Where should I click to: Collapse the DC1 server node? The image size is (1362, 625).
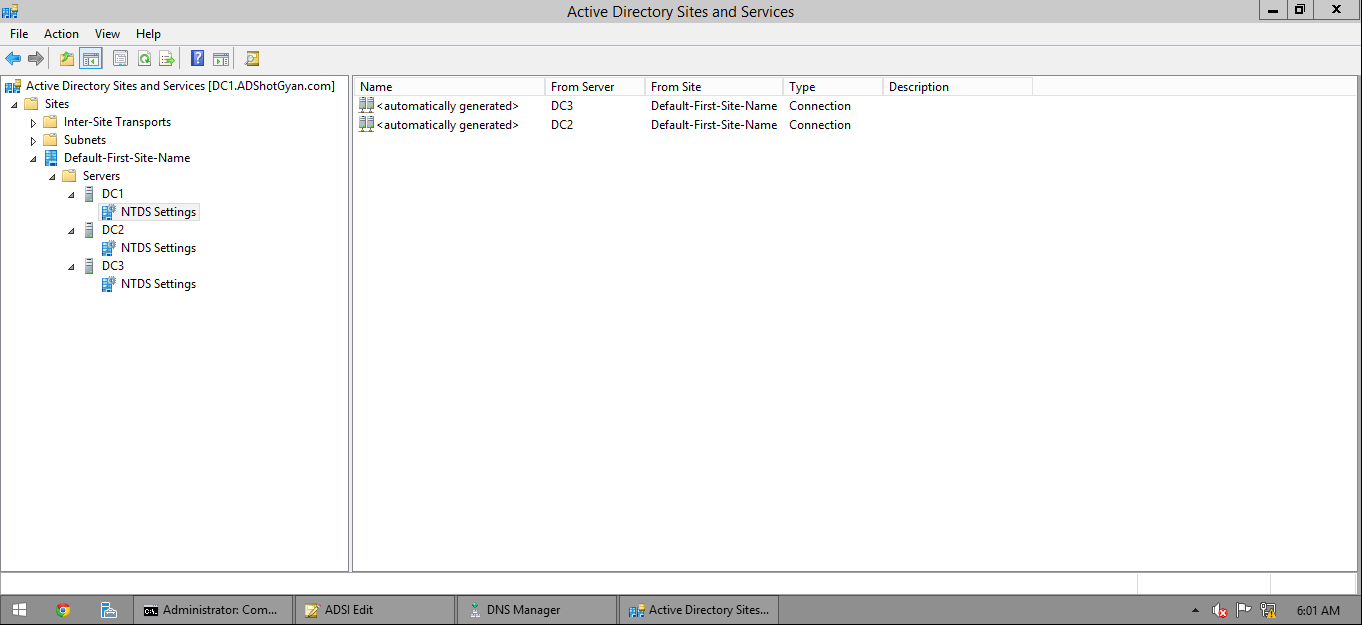pos(71,194)
